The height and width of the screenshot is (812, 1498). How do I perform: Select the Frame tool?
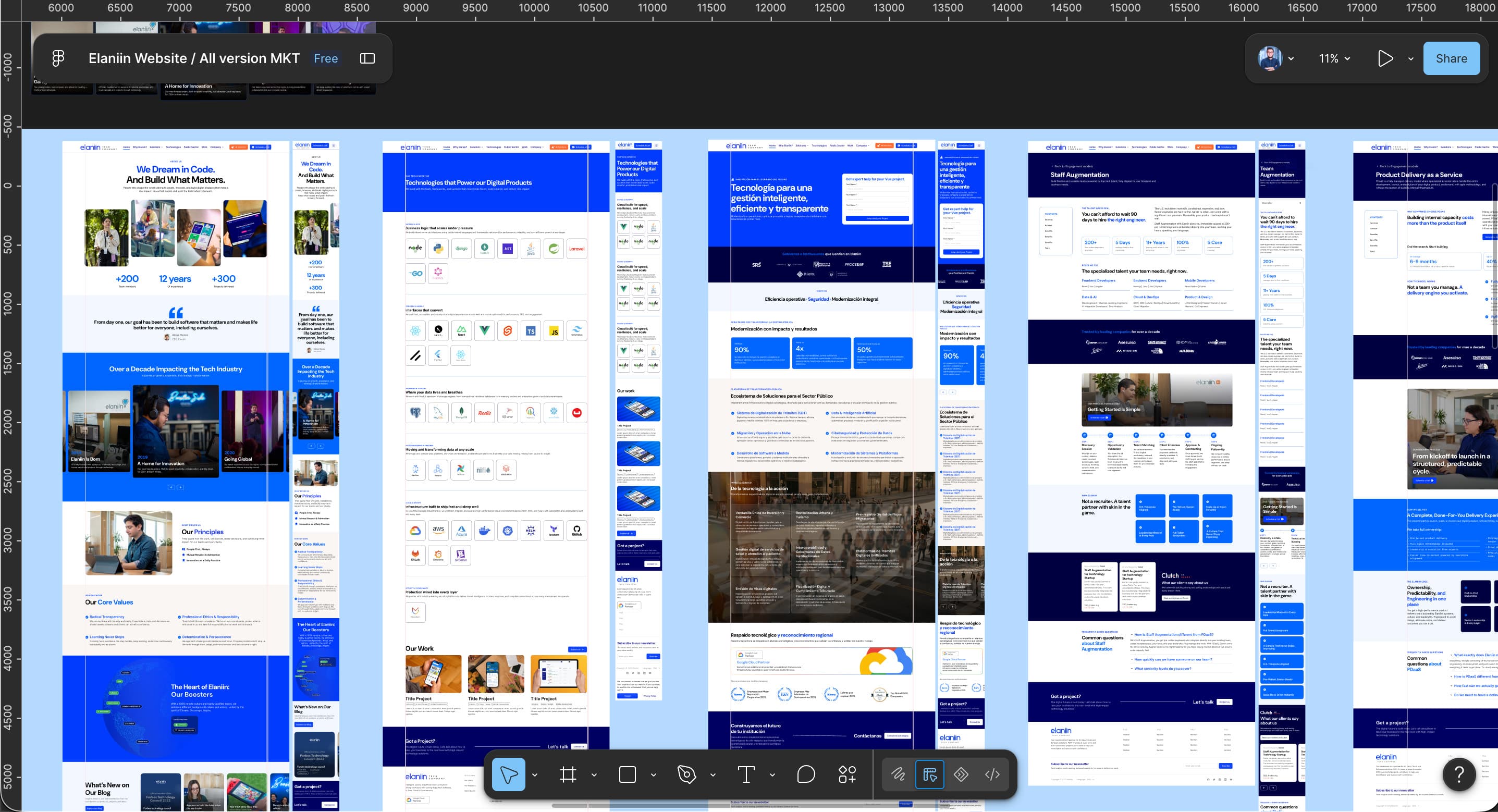[x=568, y=774]
